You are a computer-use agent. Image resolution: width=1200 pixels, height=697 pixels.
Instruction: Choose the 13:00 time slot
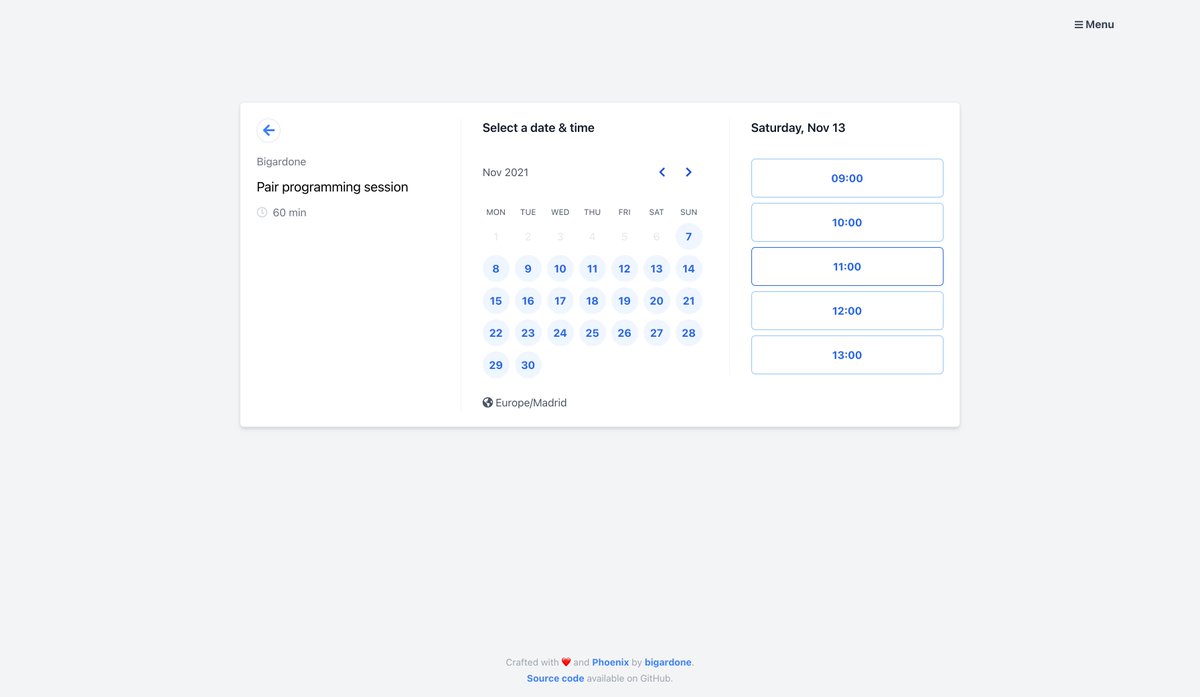847,354
